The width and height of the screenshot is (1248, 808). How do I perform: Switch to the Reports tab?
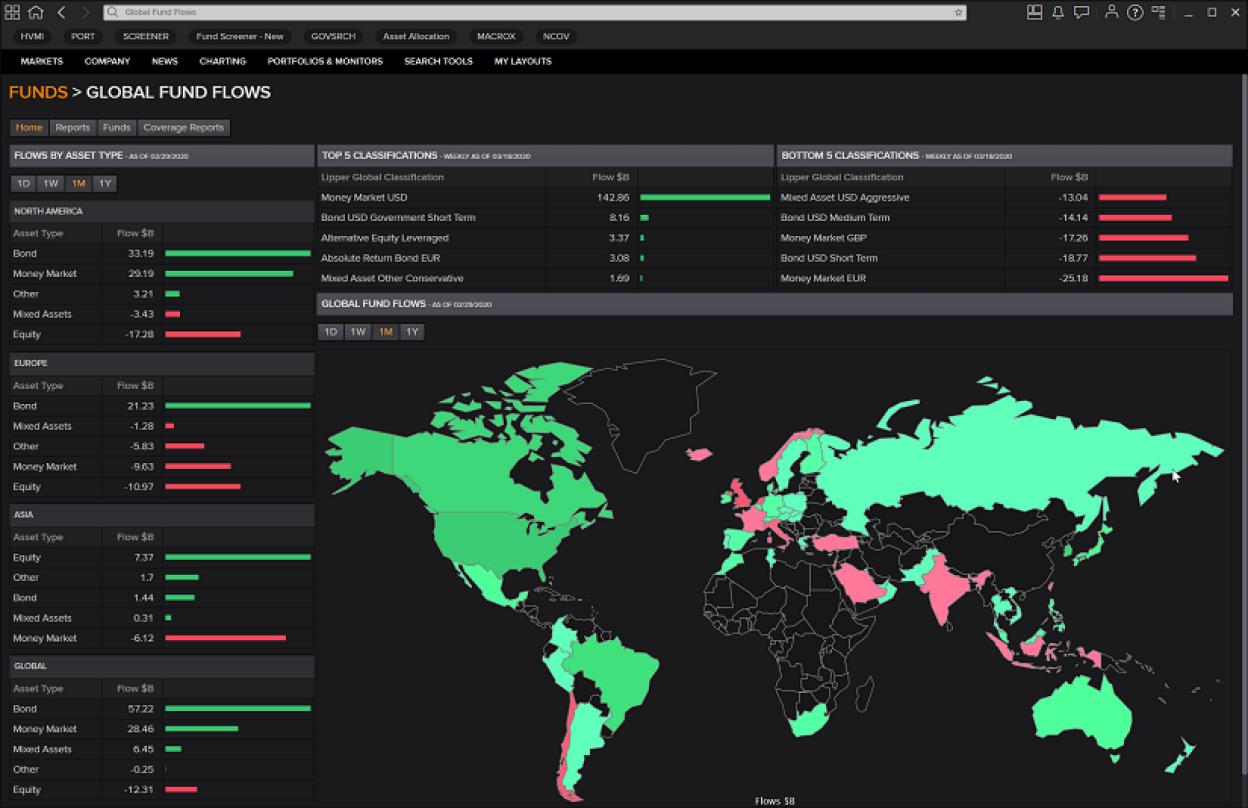click(x=72, y=127)
